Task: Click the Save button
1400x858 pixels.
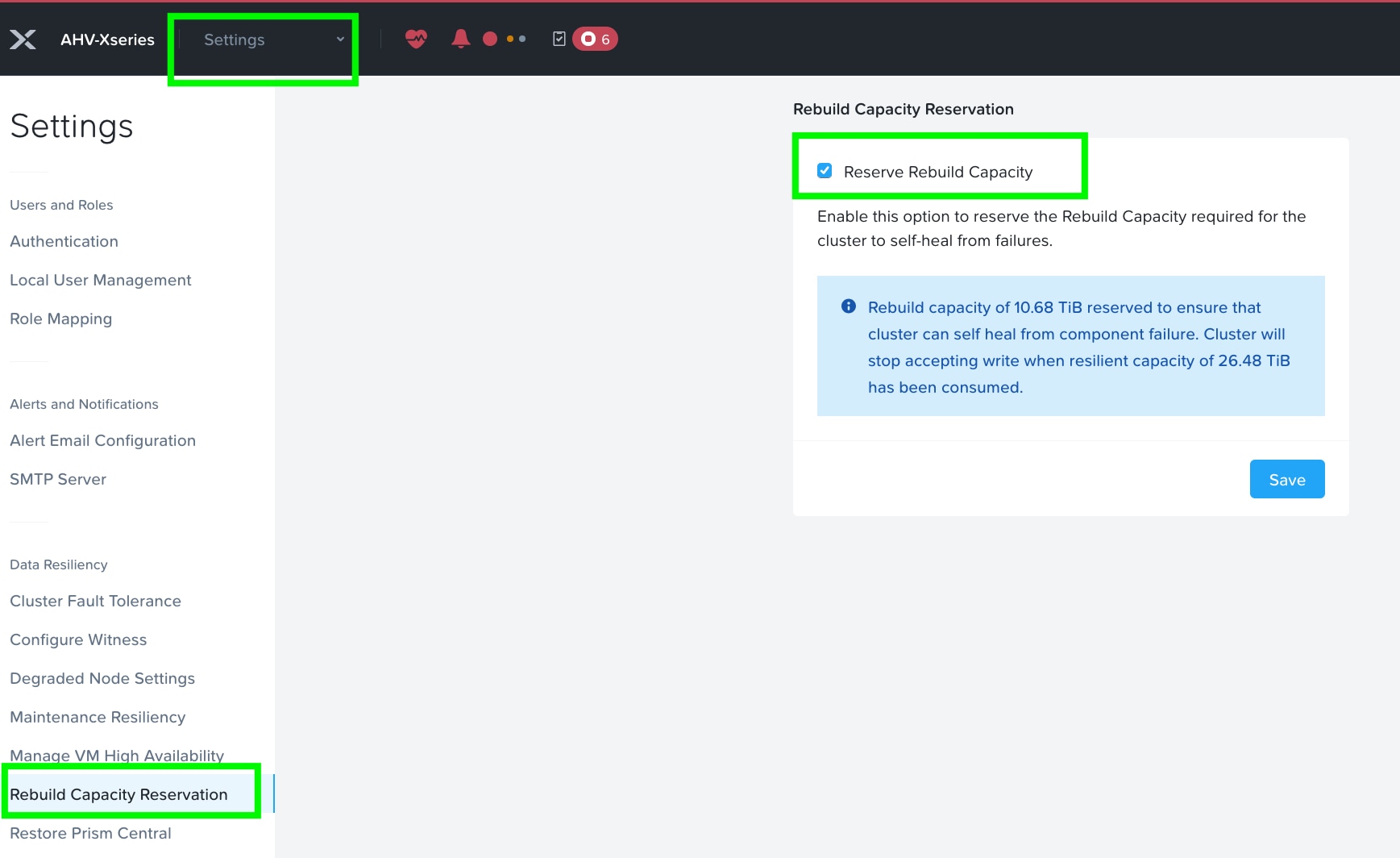Action: point(1286,479)
